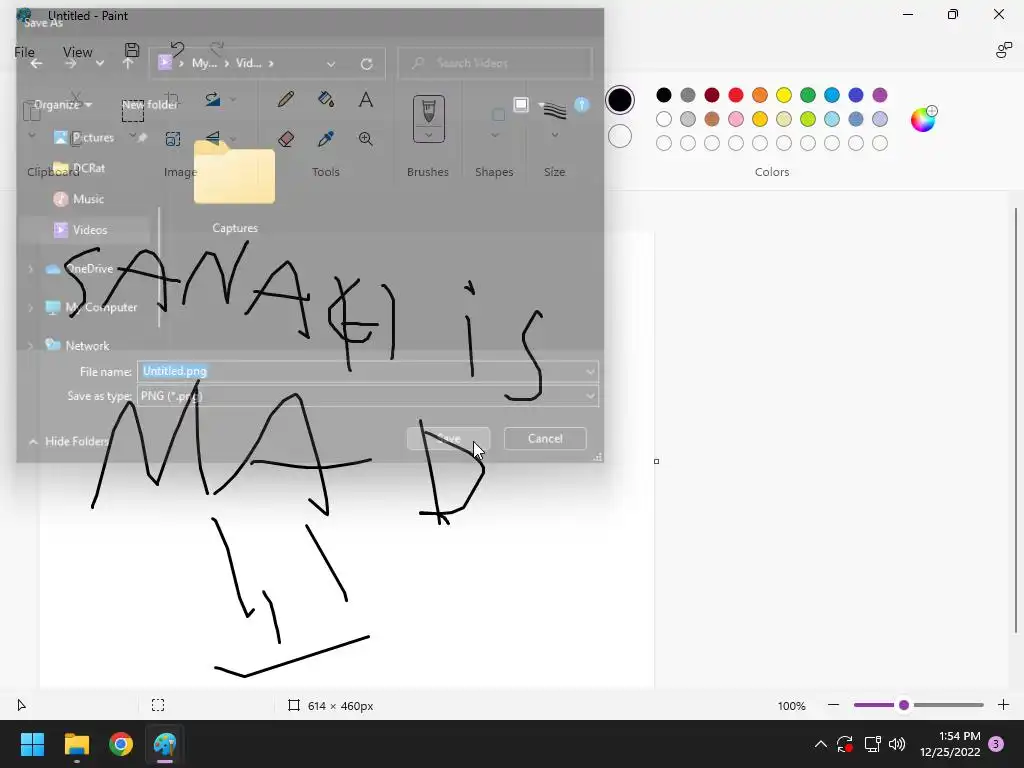1024x768 pixels.
Task: Click the zoom out minus button
Action: point(833,705)
